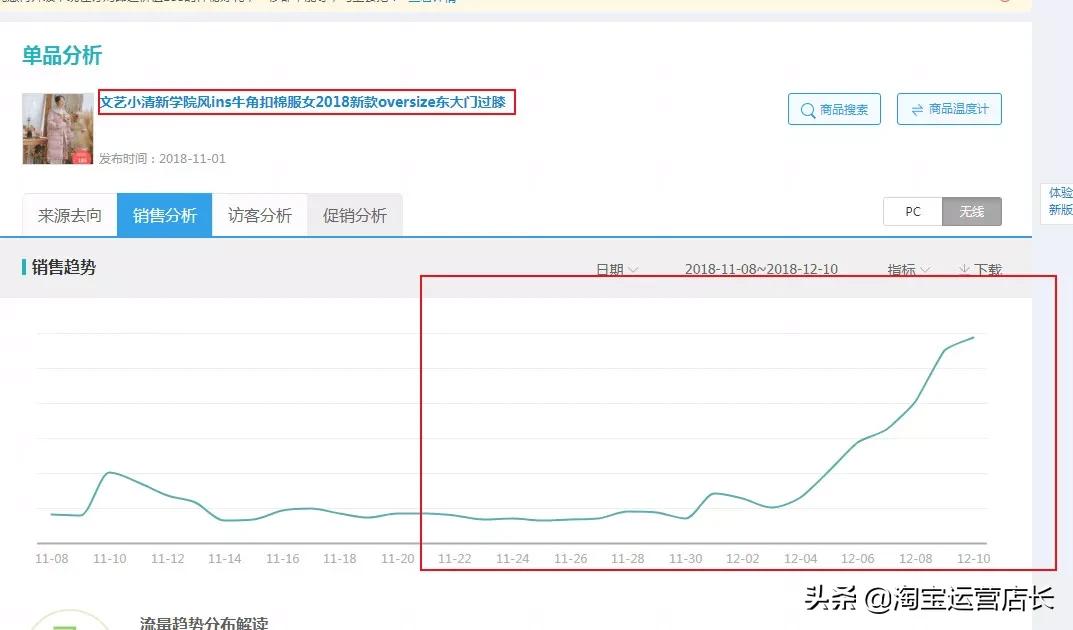Click the 体验新版 button on right edge
The height and width of the screenshot is (630, 1073).
[1058, 200]
